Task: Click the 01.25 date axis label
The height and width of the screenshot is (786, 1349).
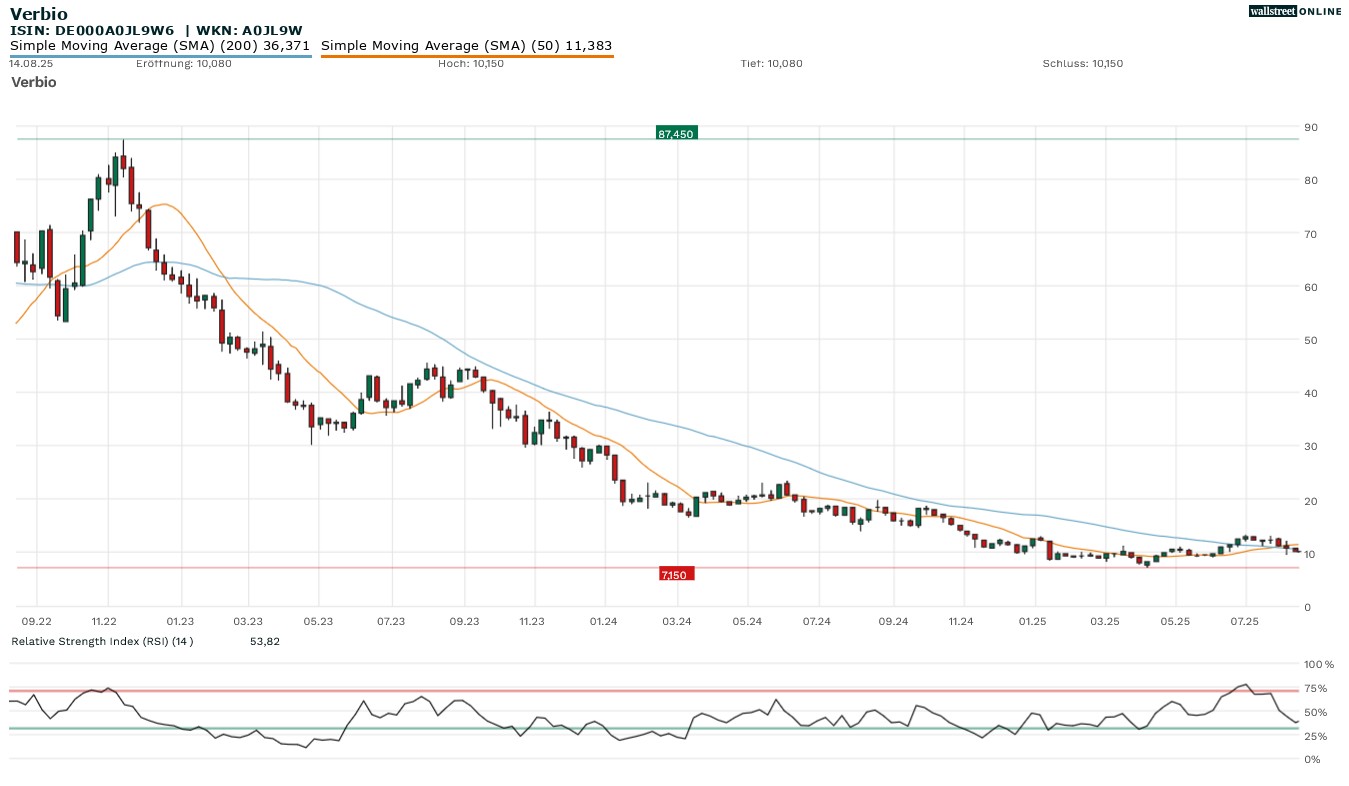Action: [1032, 621]
